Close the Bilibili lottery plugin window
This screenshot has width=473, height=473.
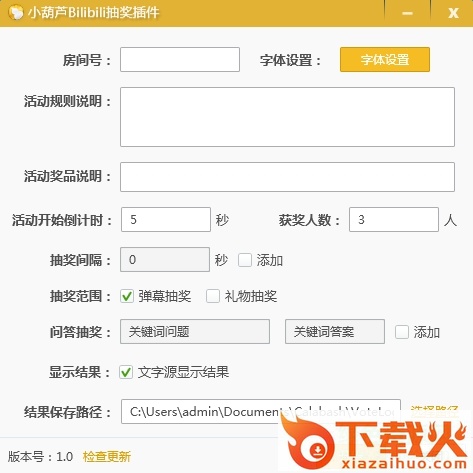click(453, 13)
